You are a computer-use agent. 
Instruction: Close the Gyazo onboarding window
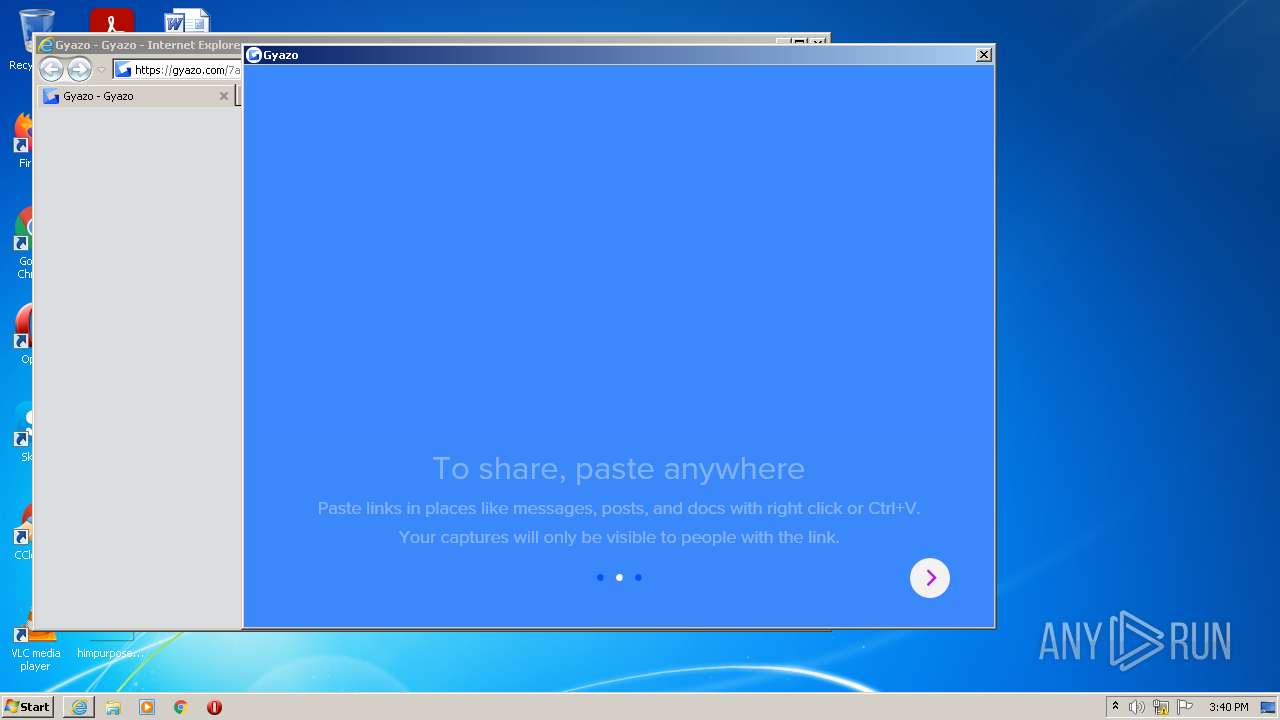pyautogui.click(x=984, y=55)
